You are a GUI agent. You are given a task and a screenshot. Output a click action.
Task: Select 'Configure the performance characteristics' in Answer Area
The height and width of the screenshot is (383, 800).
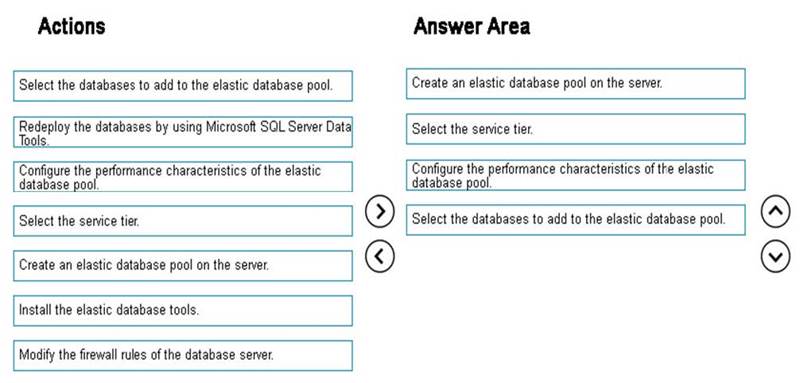click(576, 175)
